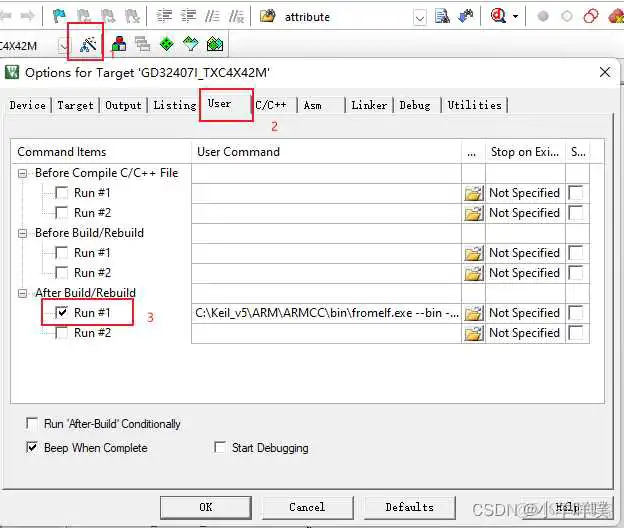
Task: Open the attribute search combo dropdown arrow
Action: coord(420,17)
